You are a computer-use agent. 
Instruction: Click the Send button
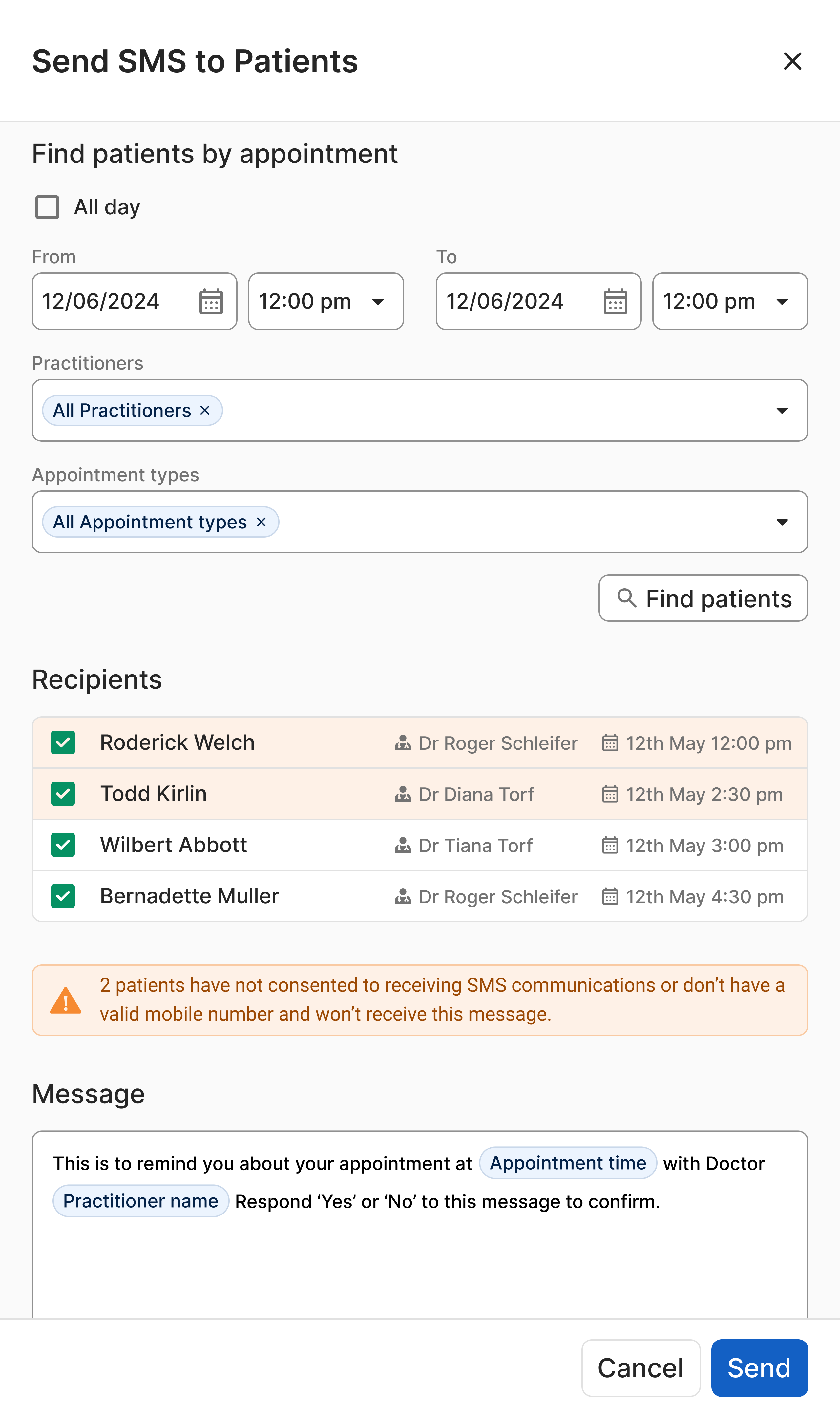[759, 1368]
